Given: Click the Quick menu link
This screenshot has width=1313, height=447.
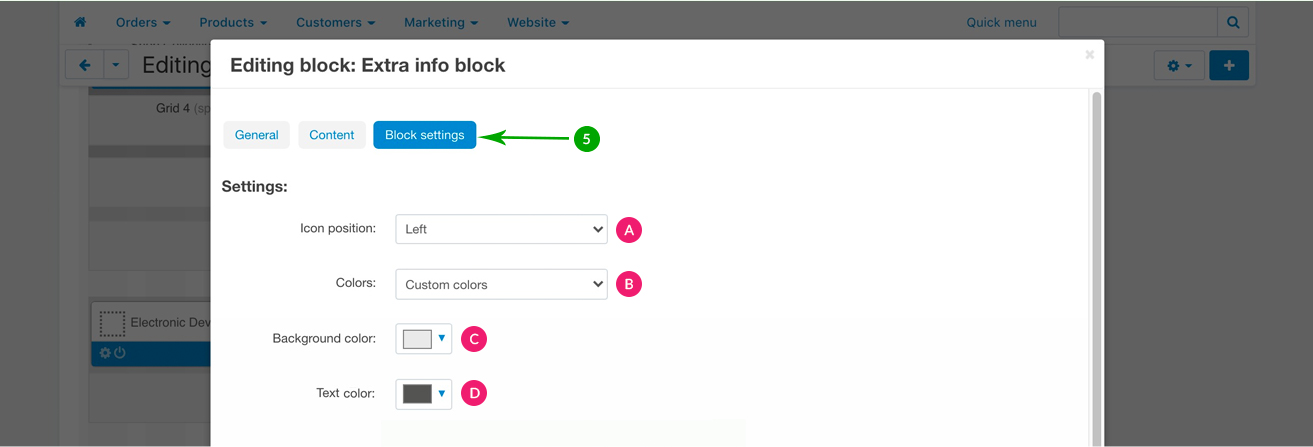Looking at the screenshot, I should click(x=1001, y=22).
